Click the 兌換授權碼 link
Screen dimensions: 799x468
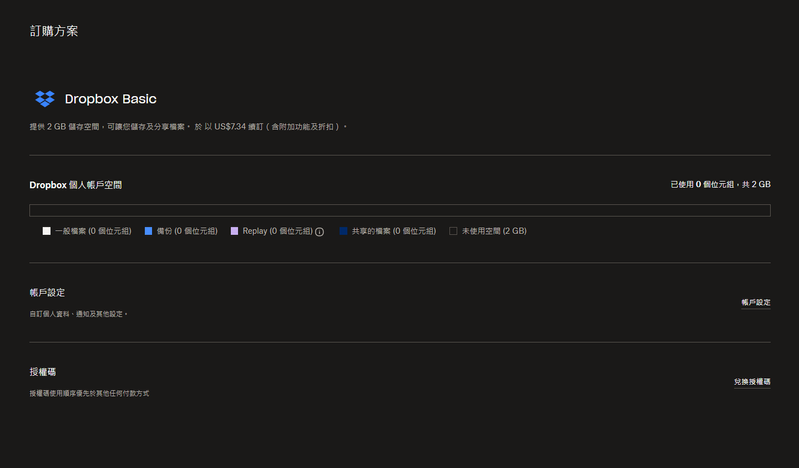pos(752,382)
